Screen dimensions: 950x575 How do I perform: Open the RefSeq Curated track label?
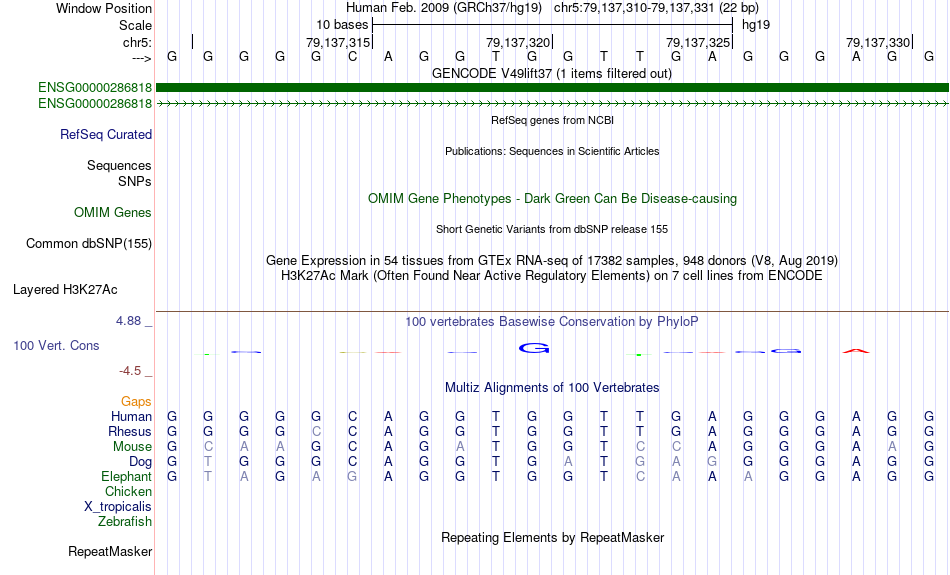click(x=106, y=135)
